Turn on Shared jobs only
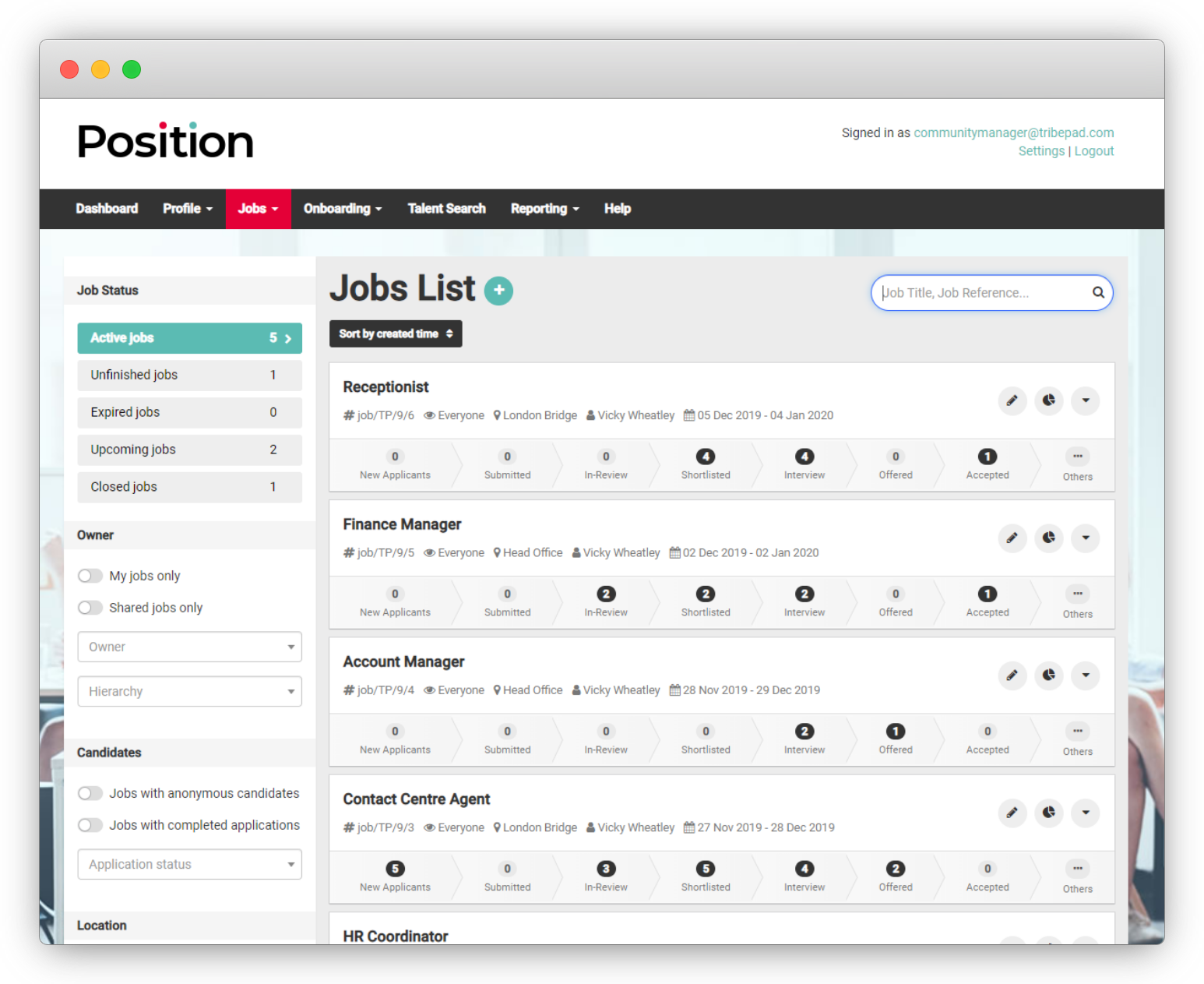Image resolution: width=1204 pixels, height=984 pixels. (x=90, y=607)
